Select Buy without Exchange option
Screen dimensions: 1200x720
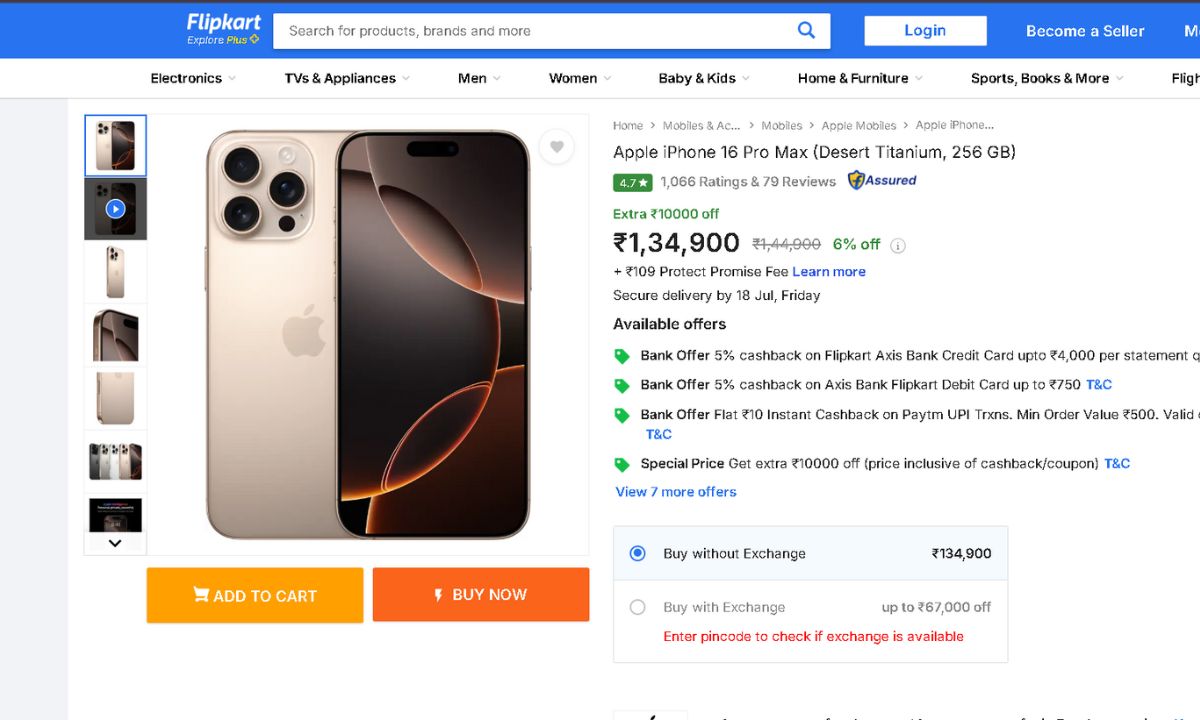pyautogui.click(x=638, y=553)
